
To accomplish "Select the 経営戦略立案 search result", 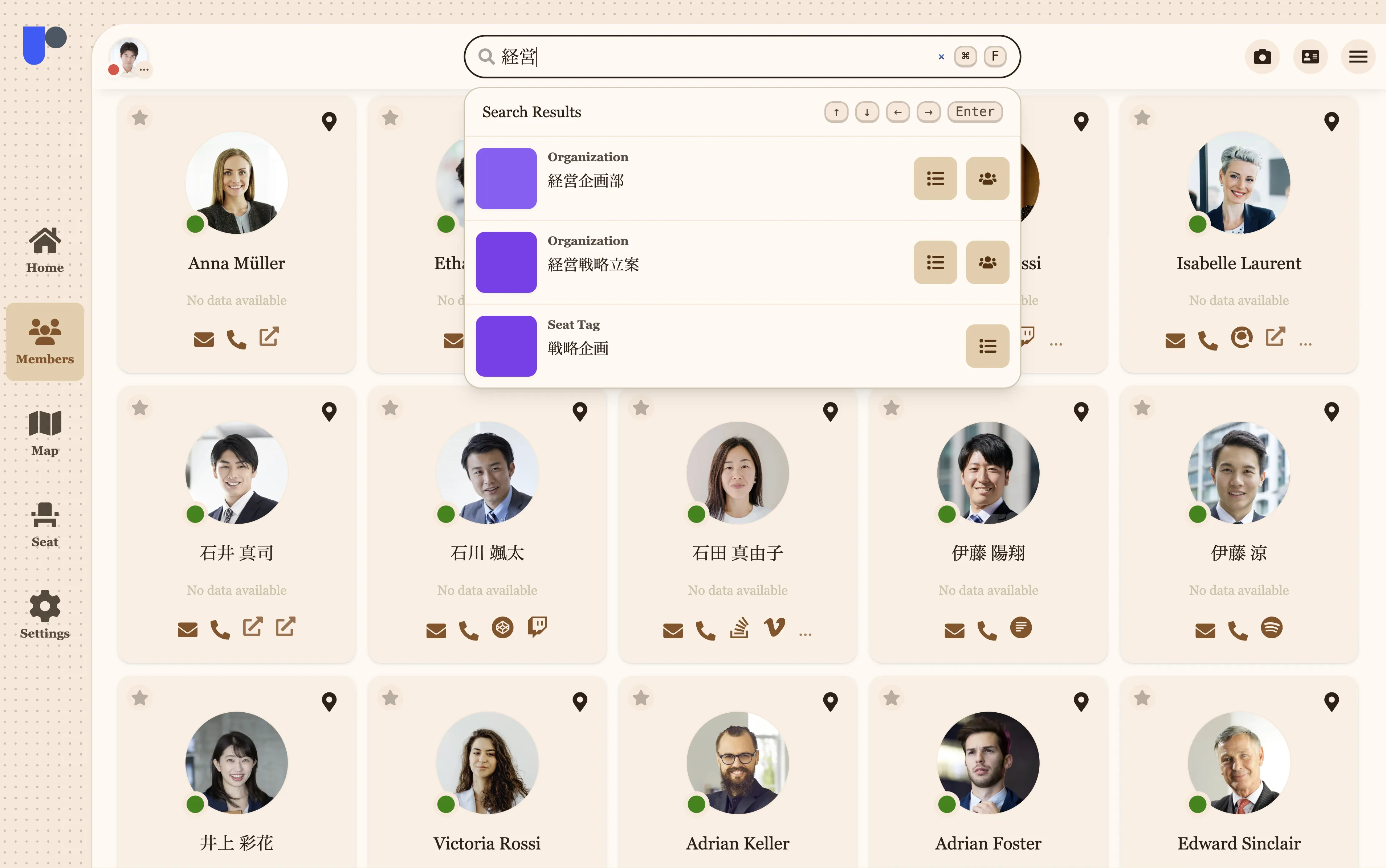I will click(742, 262).
